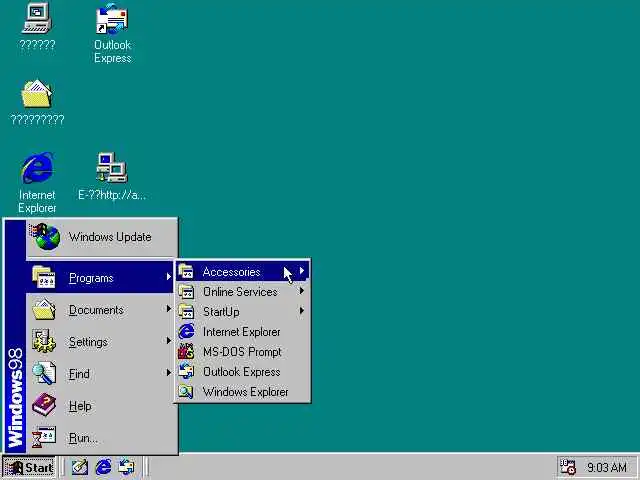640x480 pixels.
Task: Click the Windows Explorer icon in submenu
Action: coord(186,391)
